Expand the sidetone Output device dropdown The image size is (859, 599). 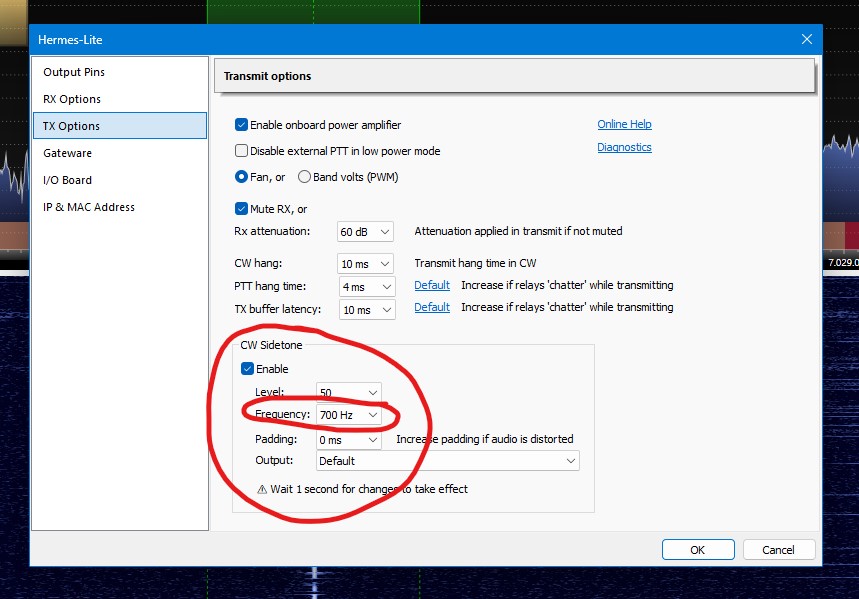tap(448, 461)
